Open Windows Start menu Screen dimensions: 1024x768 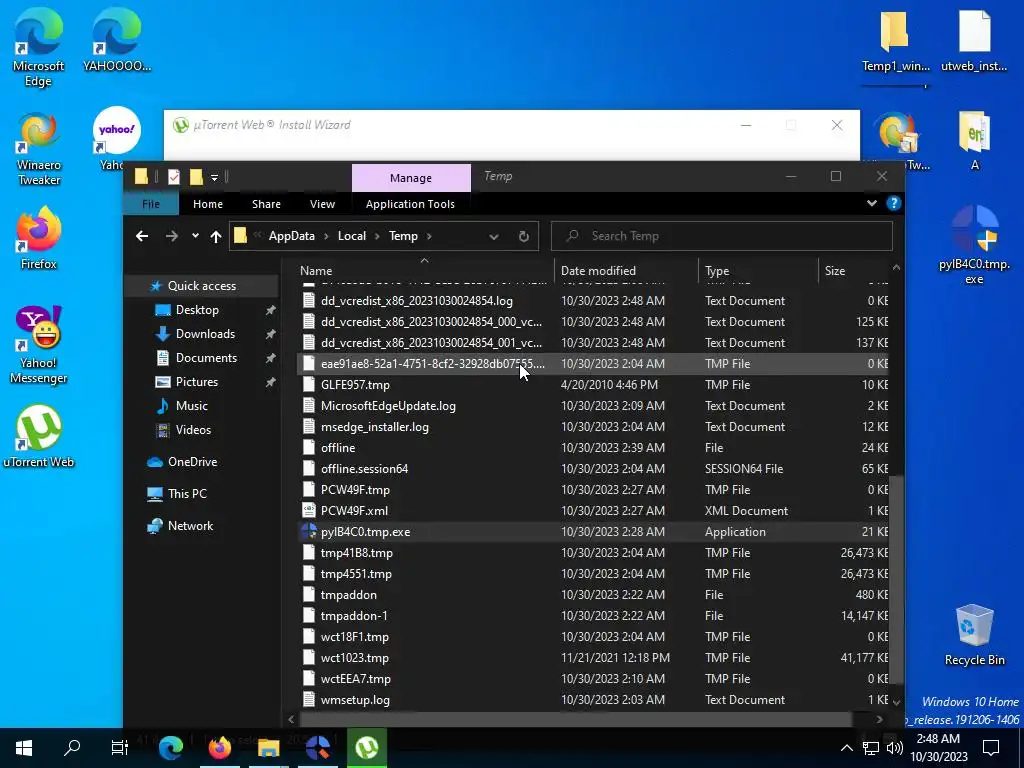(x=24, y=748)
